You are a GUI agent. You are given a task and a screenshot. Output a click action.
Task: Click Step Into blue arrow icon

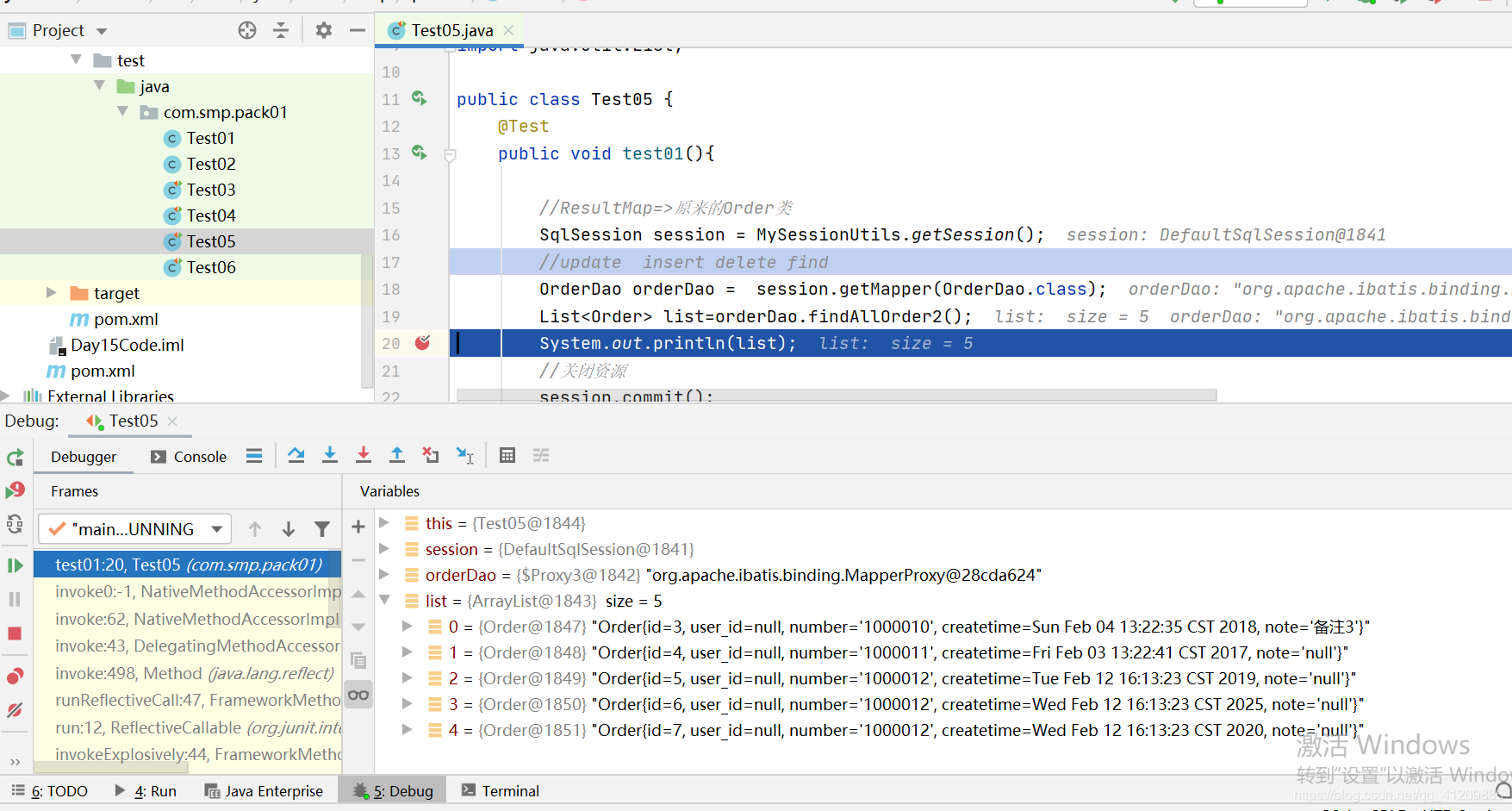point(330,455)
